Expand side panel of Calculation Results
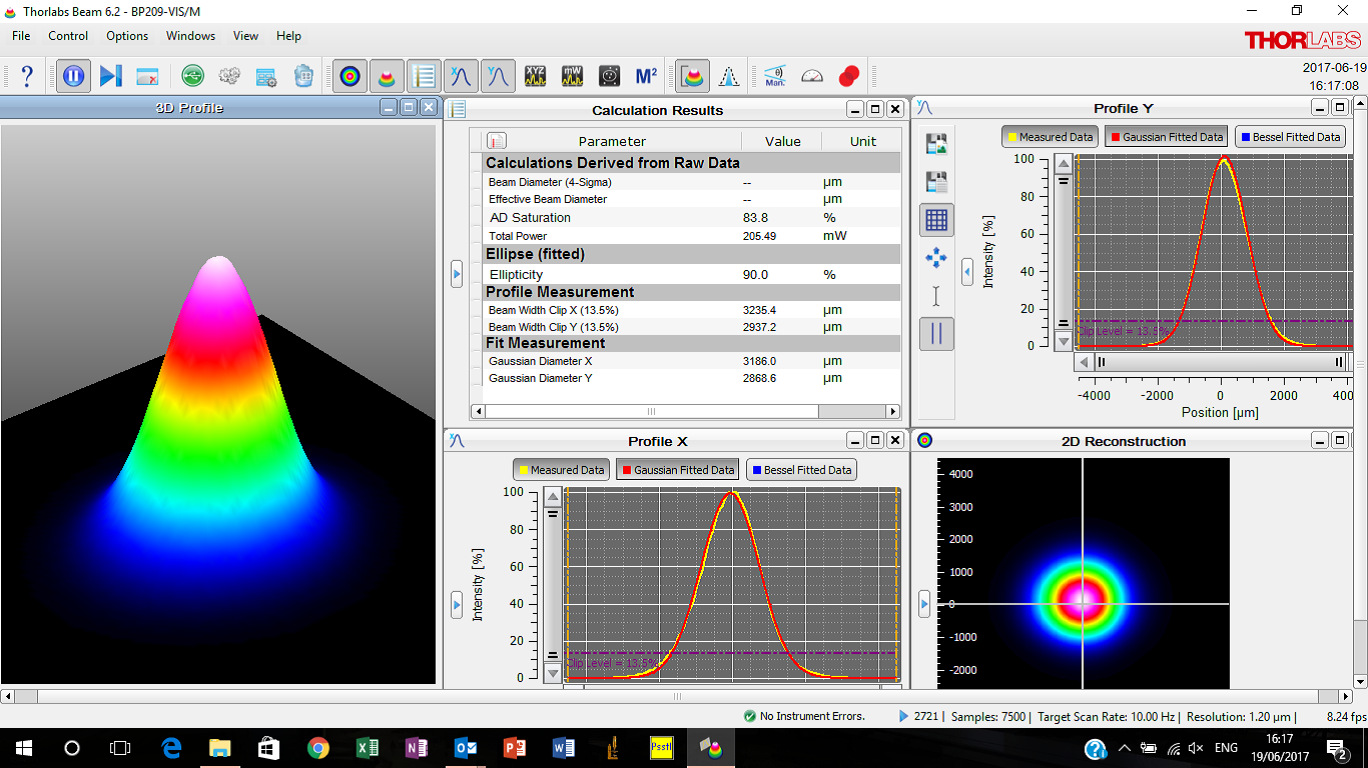 [x=457, y=273]
